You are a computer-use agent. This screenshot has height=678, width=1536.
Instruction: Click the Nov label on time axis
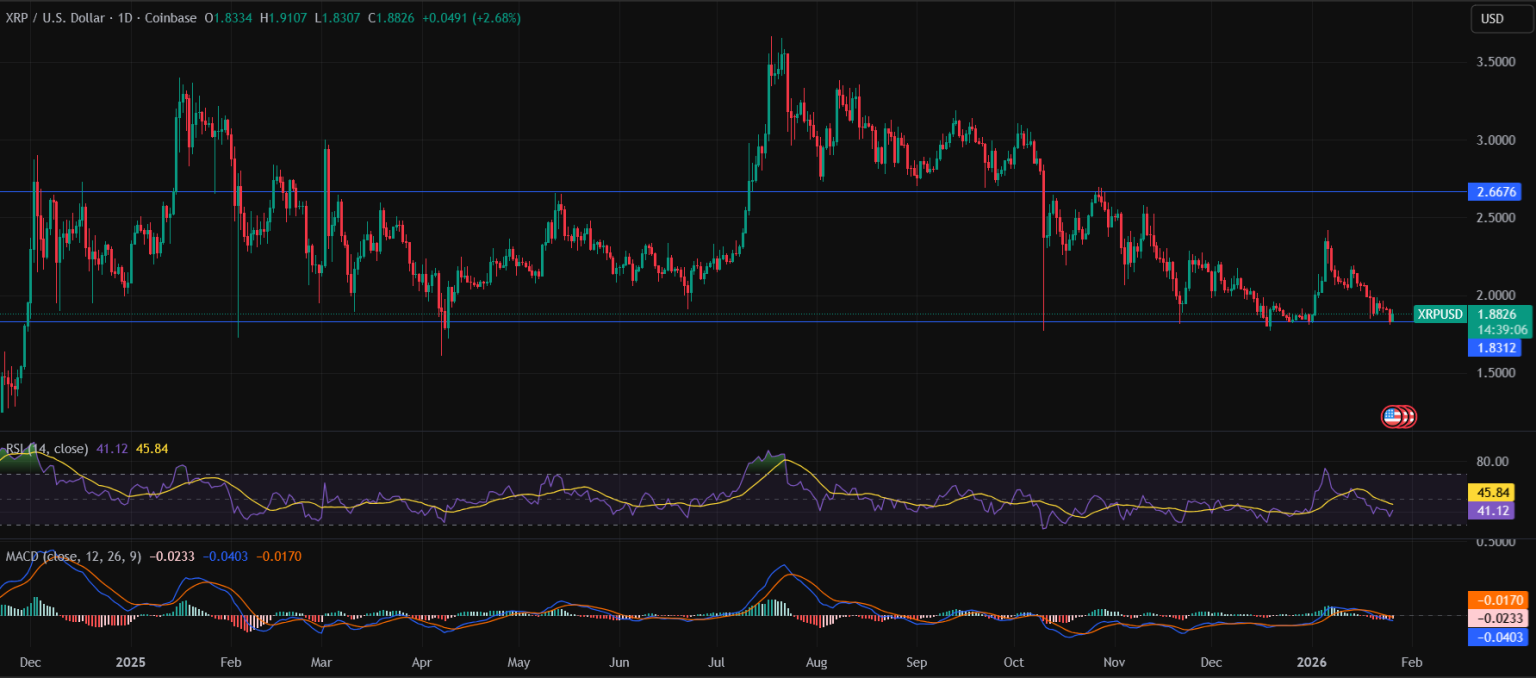(x=1113, y=662)
